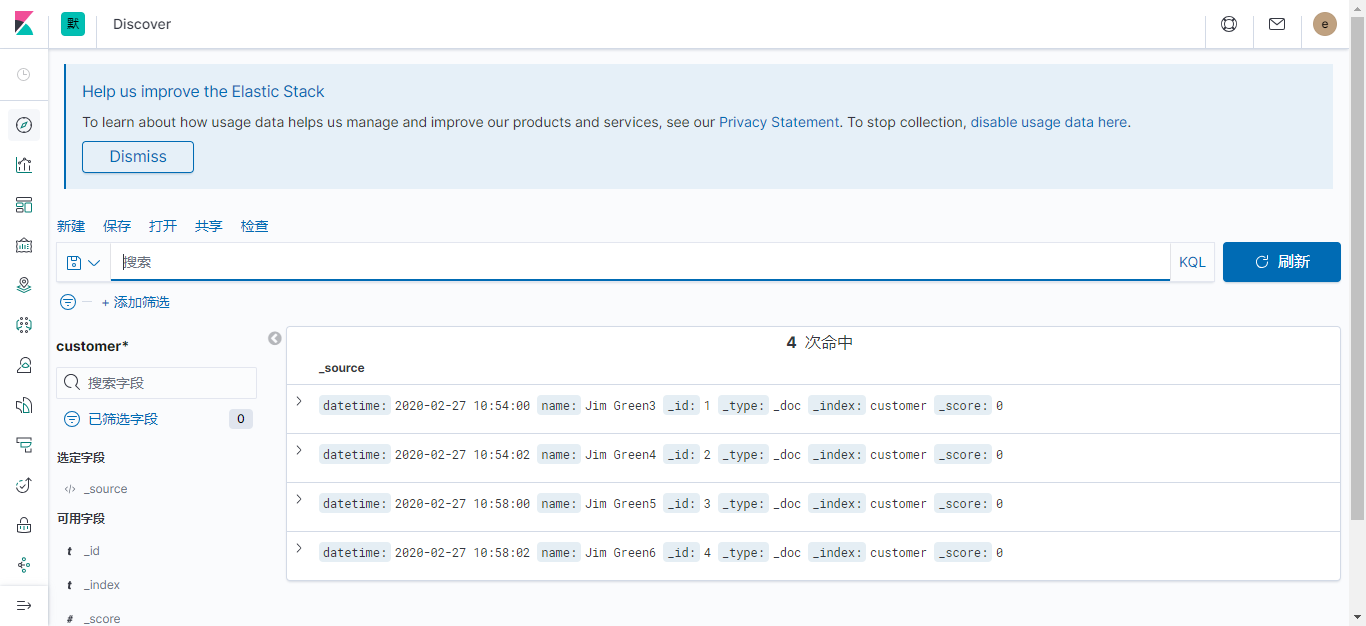Click the Discover breadcrumb in the header
The image size is (1366, 626).
point(142,24)
